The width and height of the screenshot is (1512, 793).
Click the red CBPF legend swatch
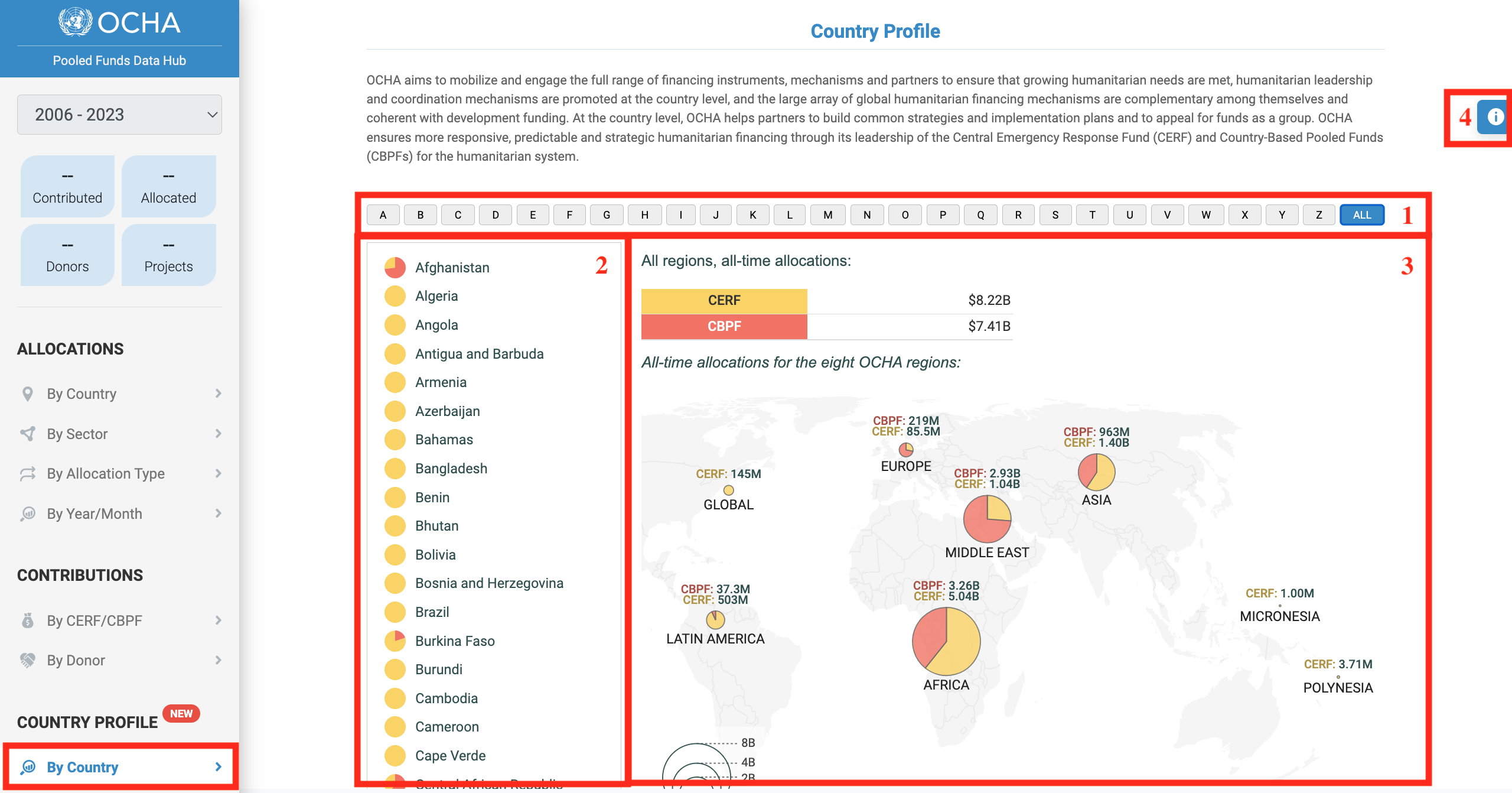click(724, 326)
